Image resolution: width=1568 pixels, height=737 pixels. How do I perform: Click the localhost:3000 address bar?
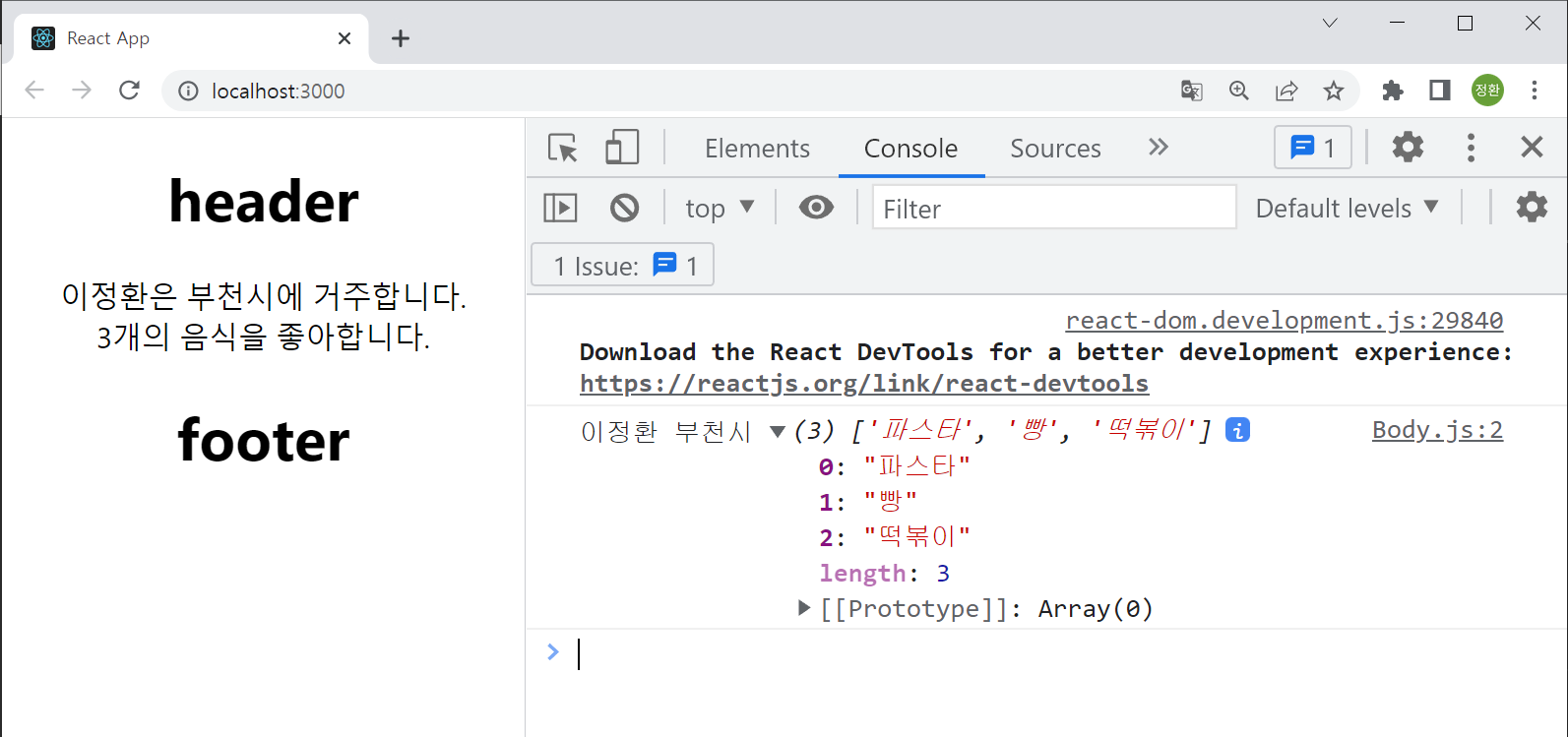278,91
